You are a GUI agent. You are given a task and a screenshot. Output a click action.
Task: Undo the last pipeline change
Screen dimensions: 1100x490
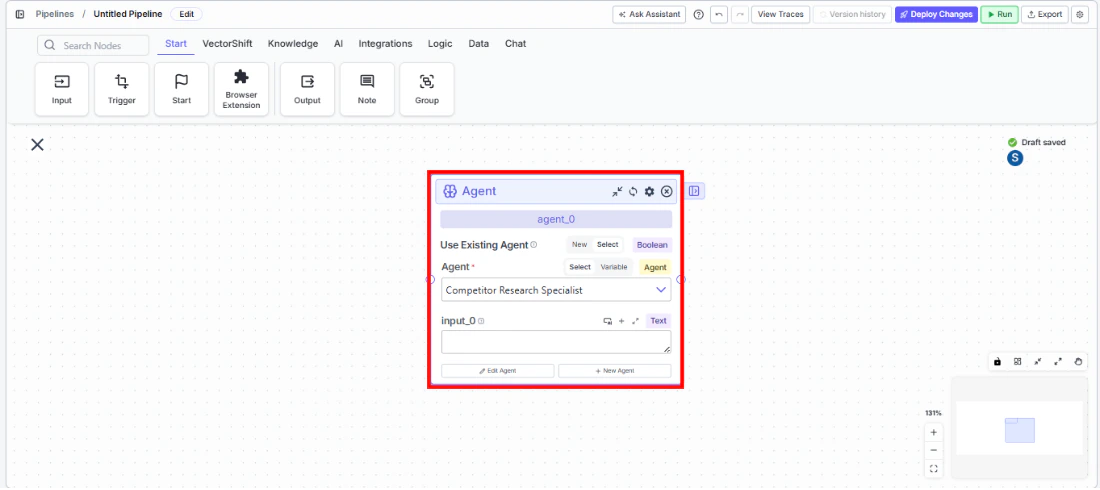point(718,14)
